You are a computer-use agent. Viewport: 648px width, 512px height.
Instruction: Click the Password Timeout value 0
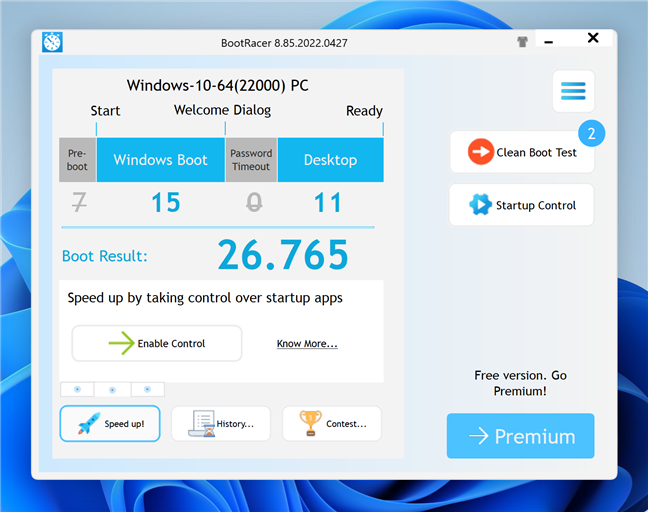pos(254,202)
